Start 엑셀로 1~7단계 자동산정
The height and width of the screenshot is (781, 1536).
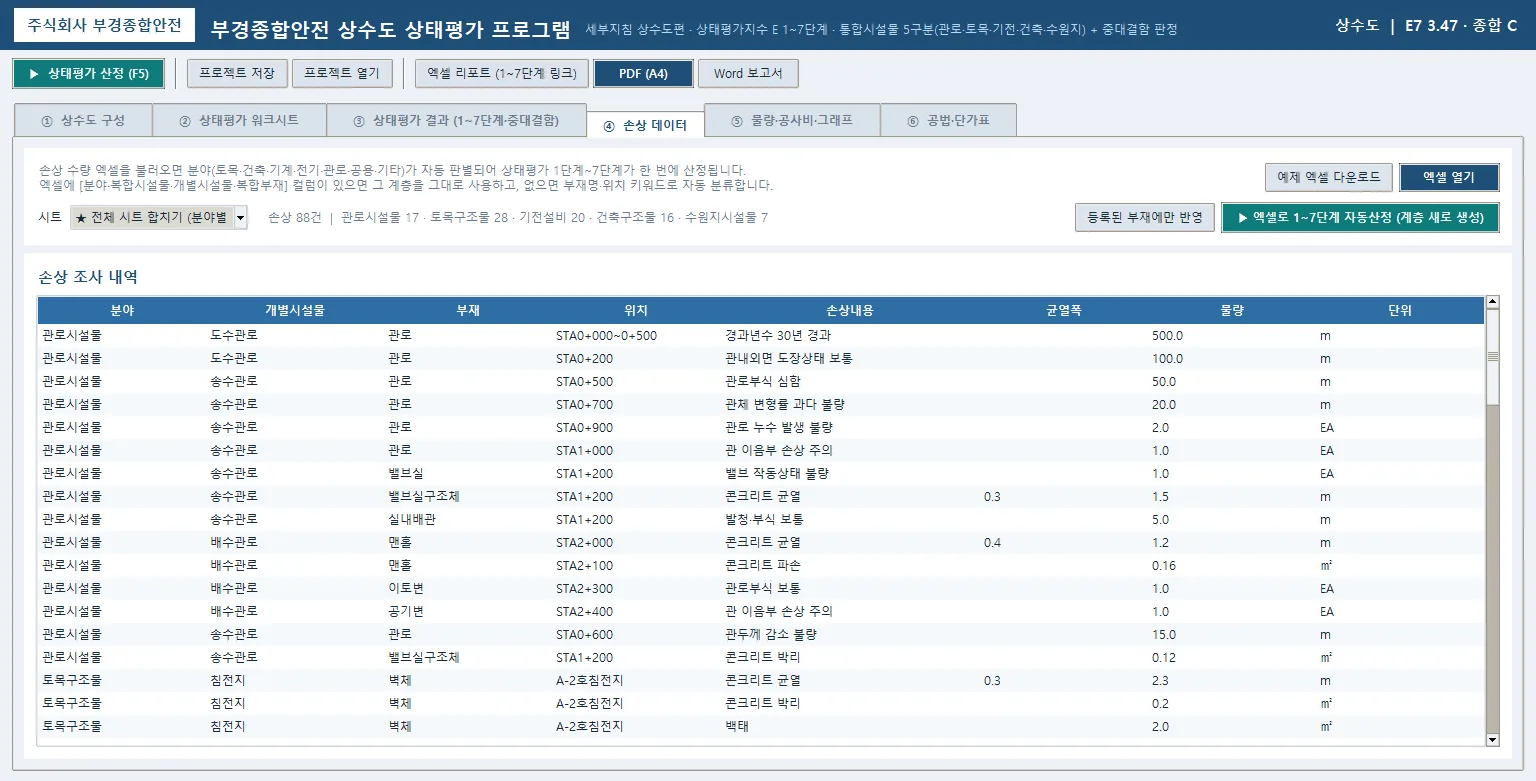(1360, 217)
